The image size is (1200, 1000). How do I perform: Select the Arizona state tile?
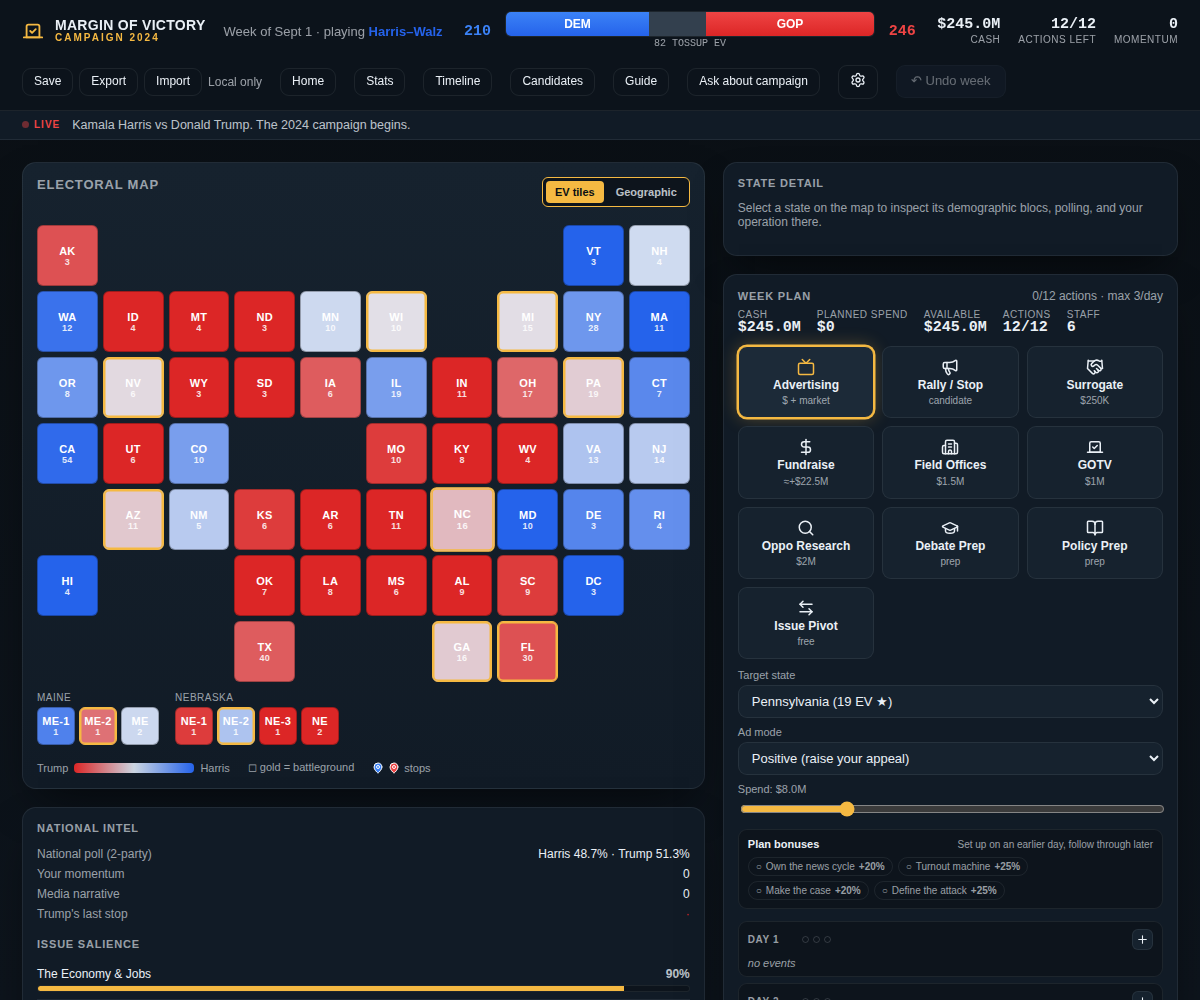(133, 520)
